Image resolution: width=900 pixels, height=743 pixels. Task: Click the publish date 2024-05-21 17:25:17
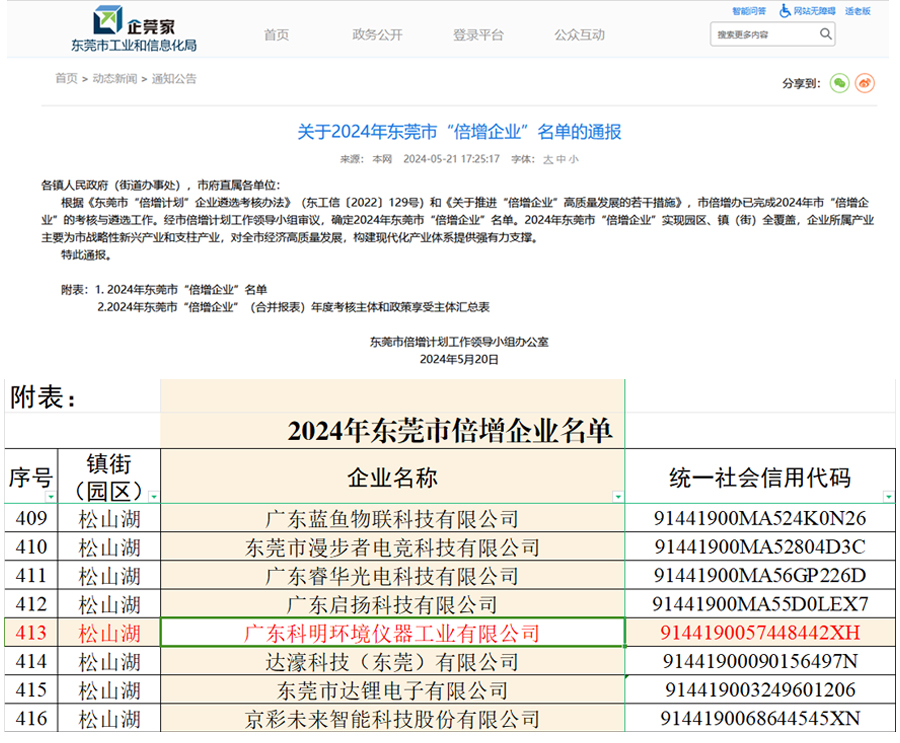click(451, 159)
